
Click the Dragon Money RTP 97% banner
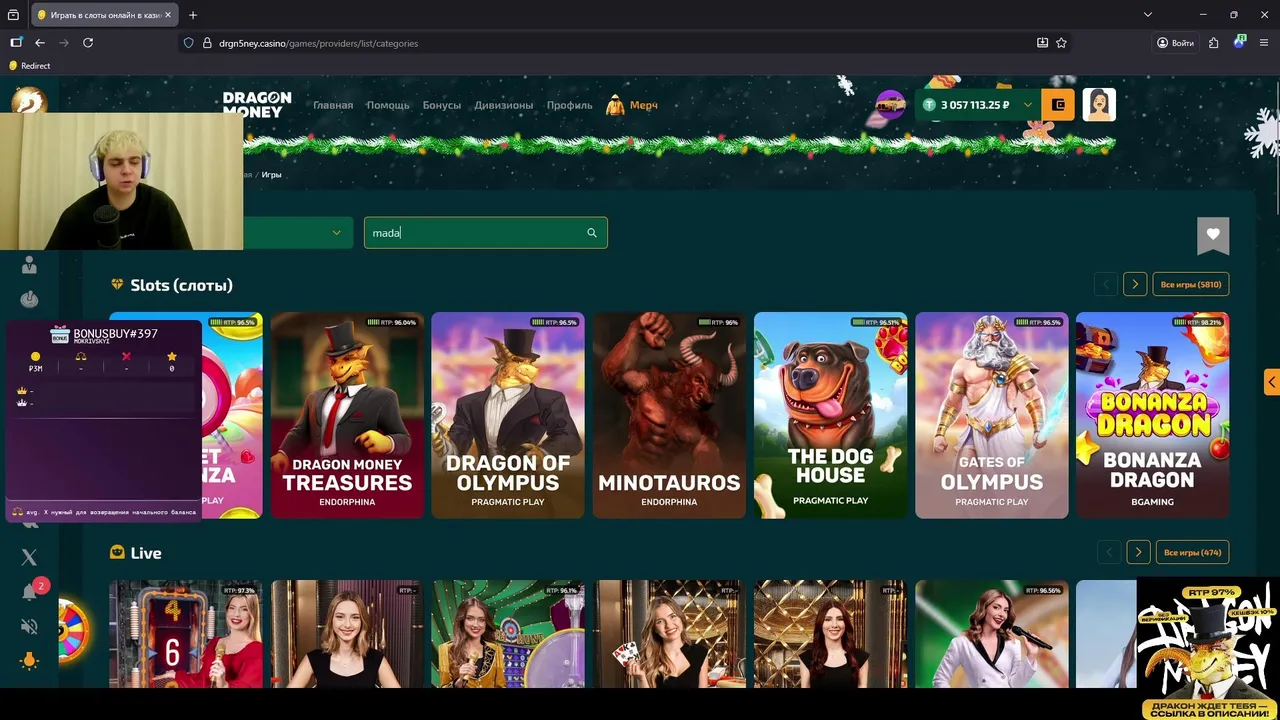pyautogui.click(x=1208, y=650)
